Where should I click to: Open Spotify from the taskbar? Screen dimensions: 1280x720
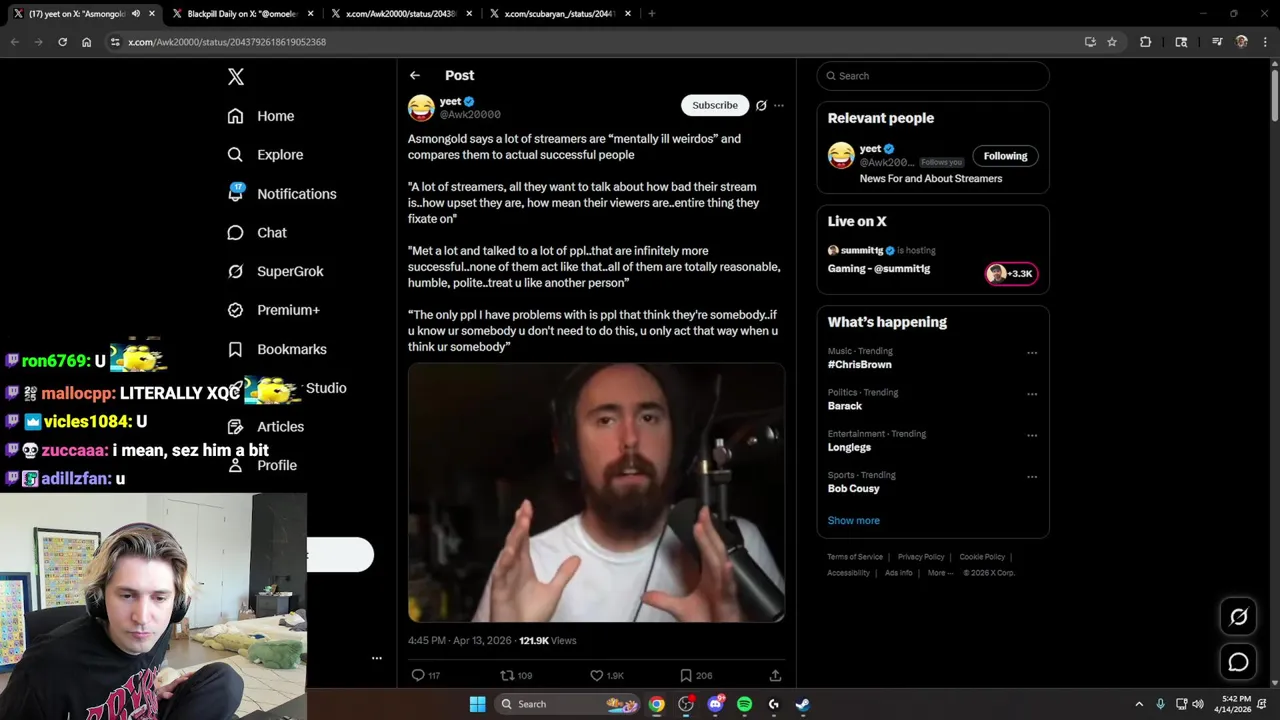[744, 704]
